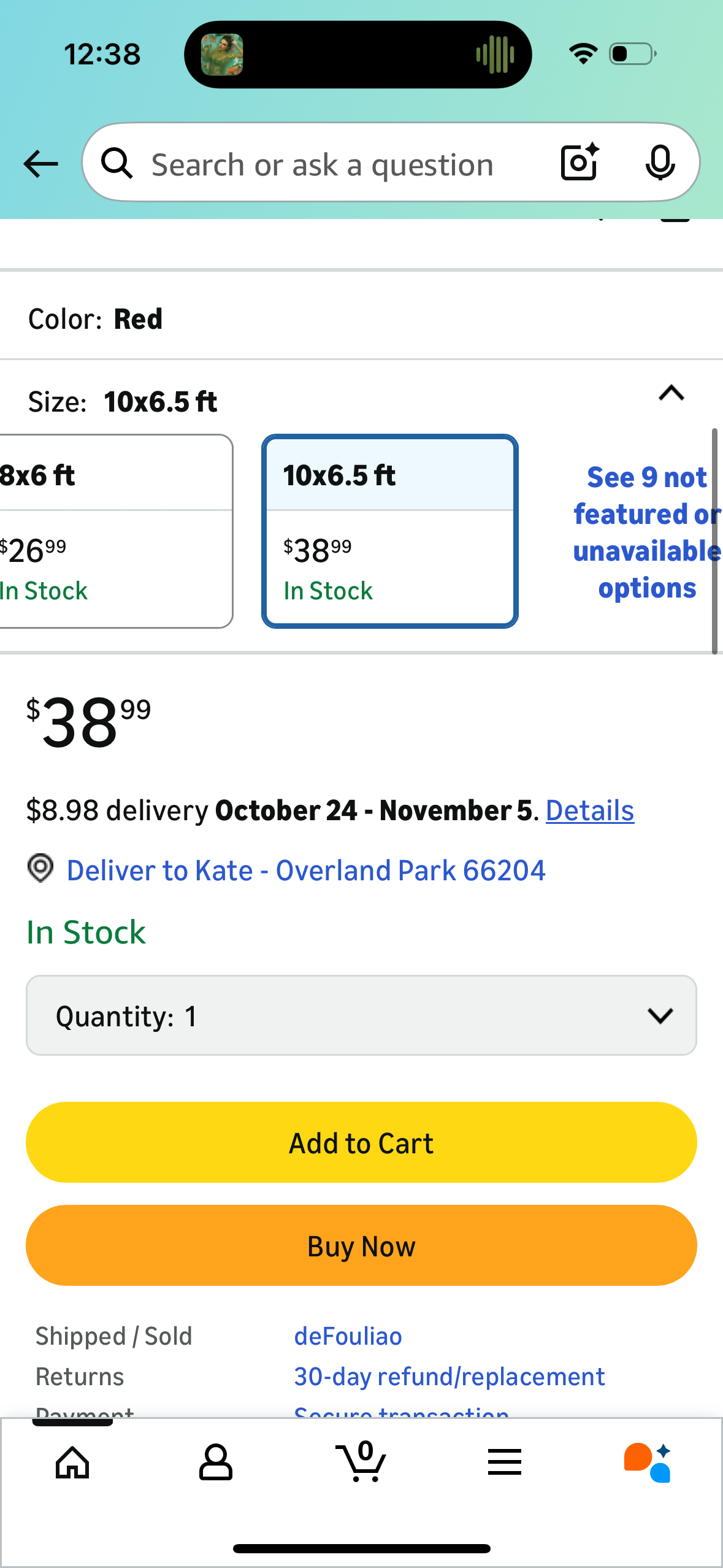Select the 10x6.5 ft size option
The width and height of the screenshot is (723, 1568).
pyautogui.click(x=389, y=531)
